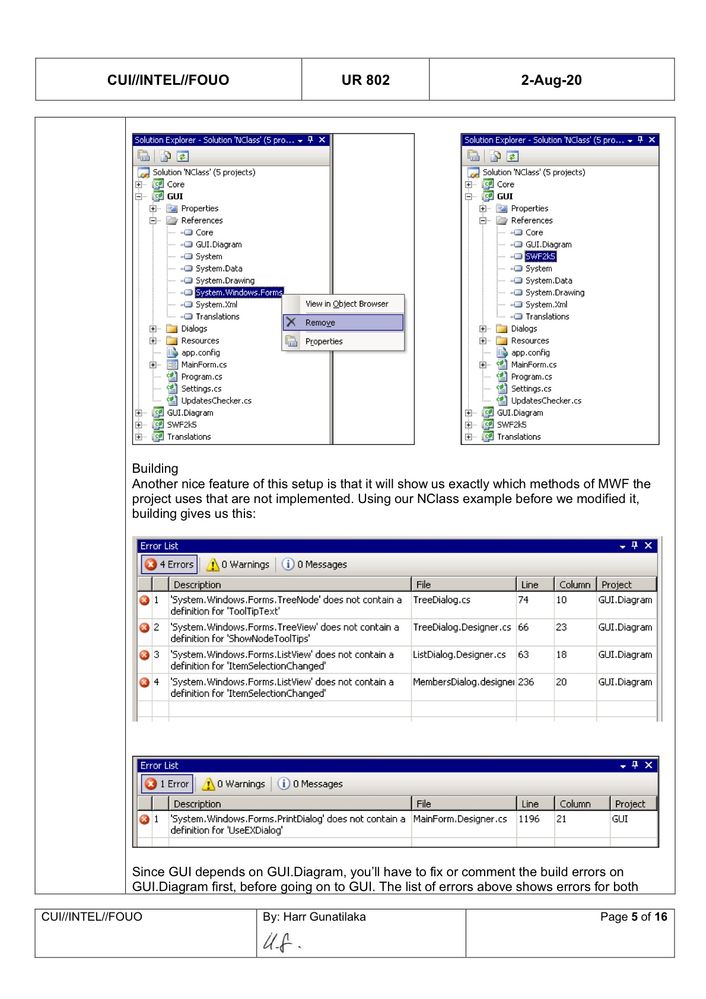Toggle 0 Messages filter in lower Error List

(x=310, y=784)
